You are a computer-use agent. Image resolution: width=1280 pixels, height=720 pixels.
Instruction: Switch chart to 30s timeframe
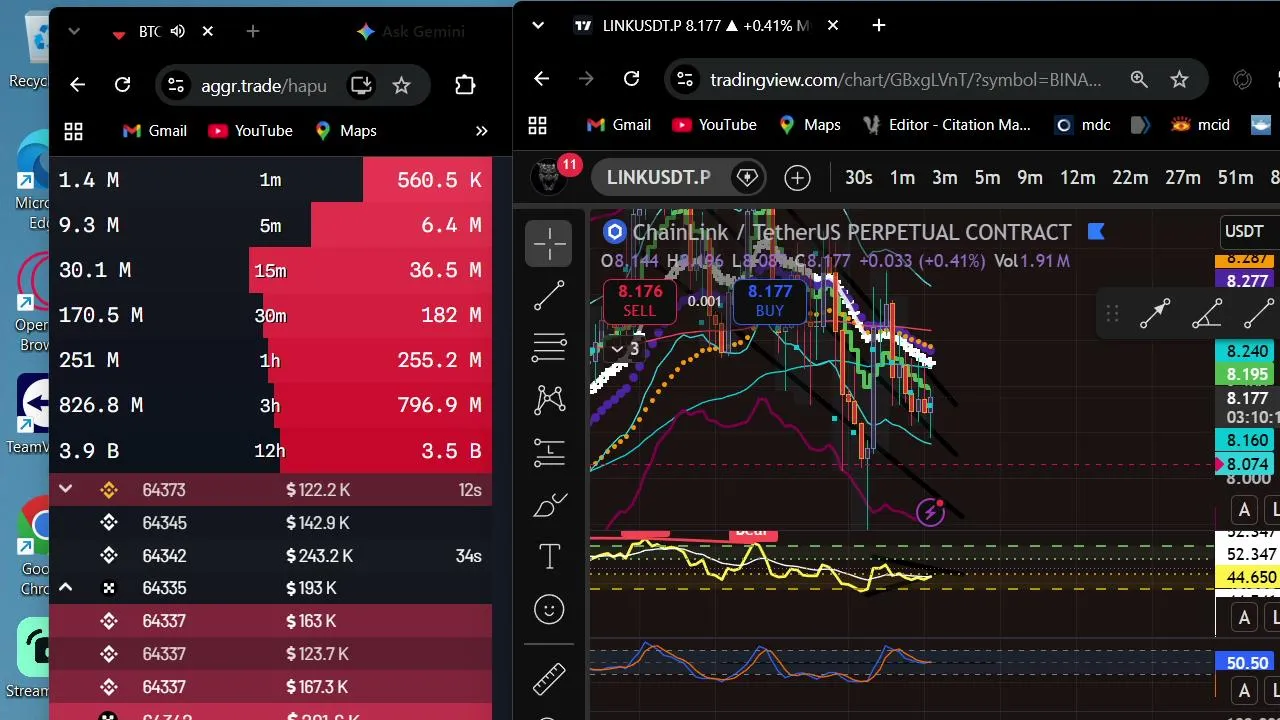[858, 178]
